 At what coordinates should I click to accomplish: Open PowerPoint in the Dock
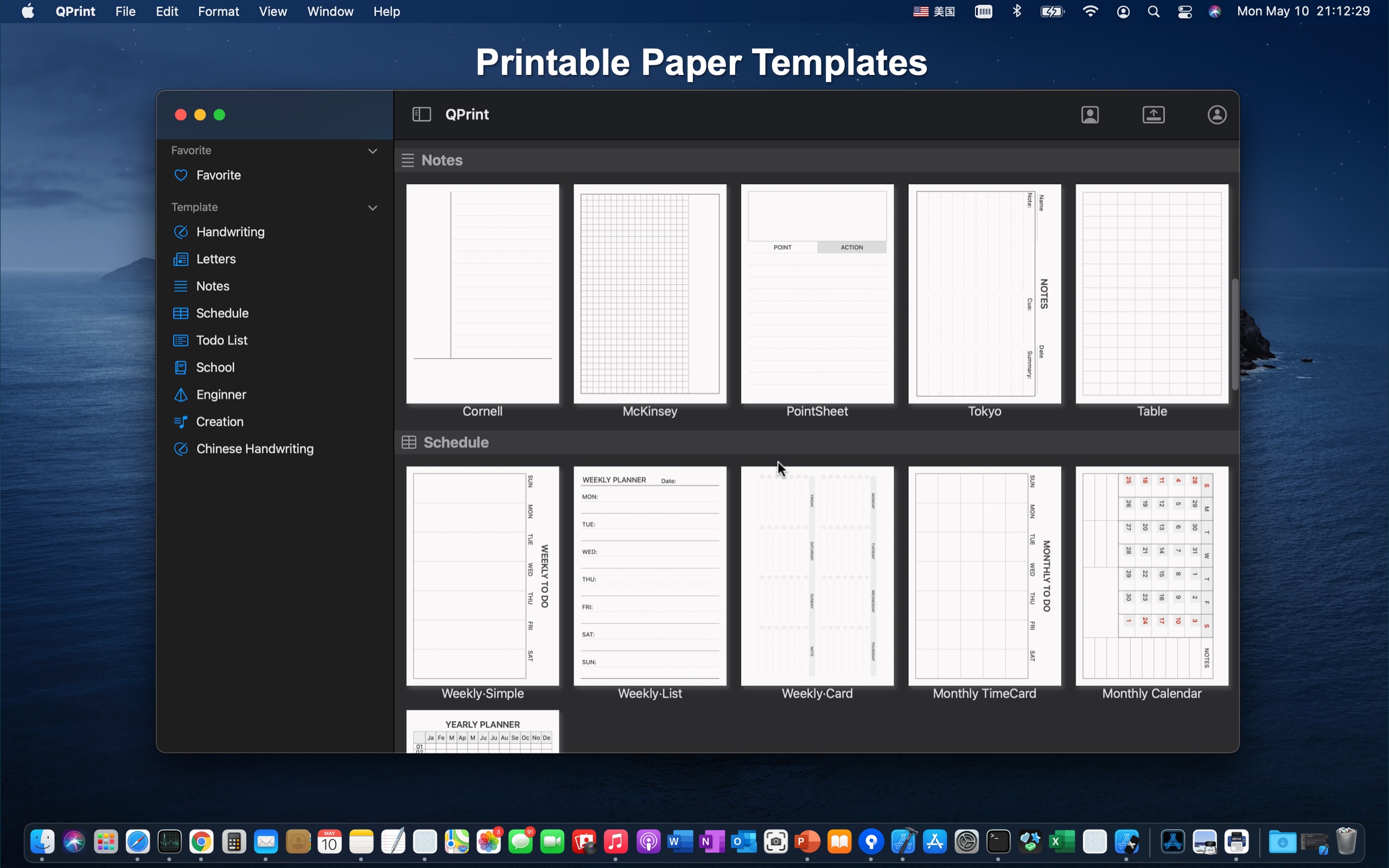[x=807, y=842]
